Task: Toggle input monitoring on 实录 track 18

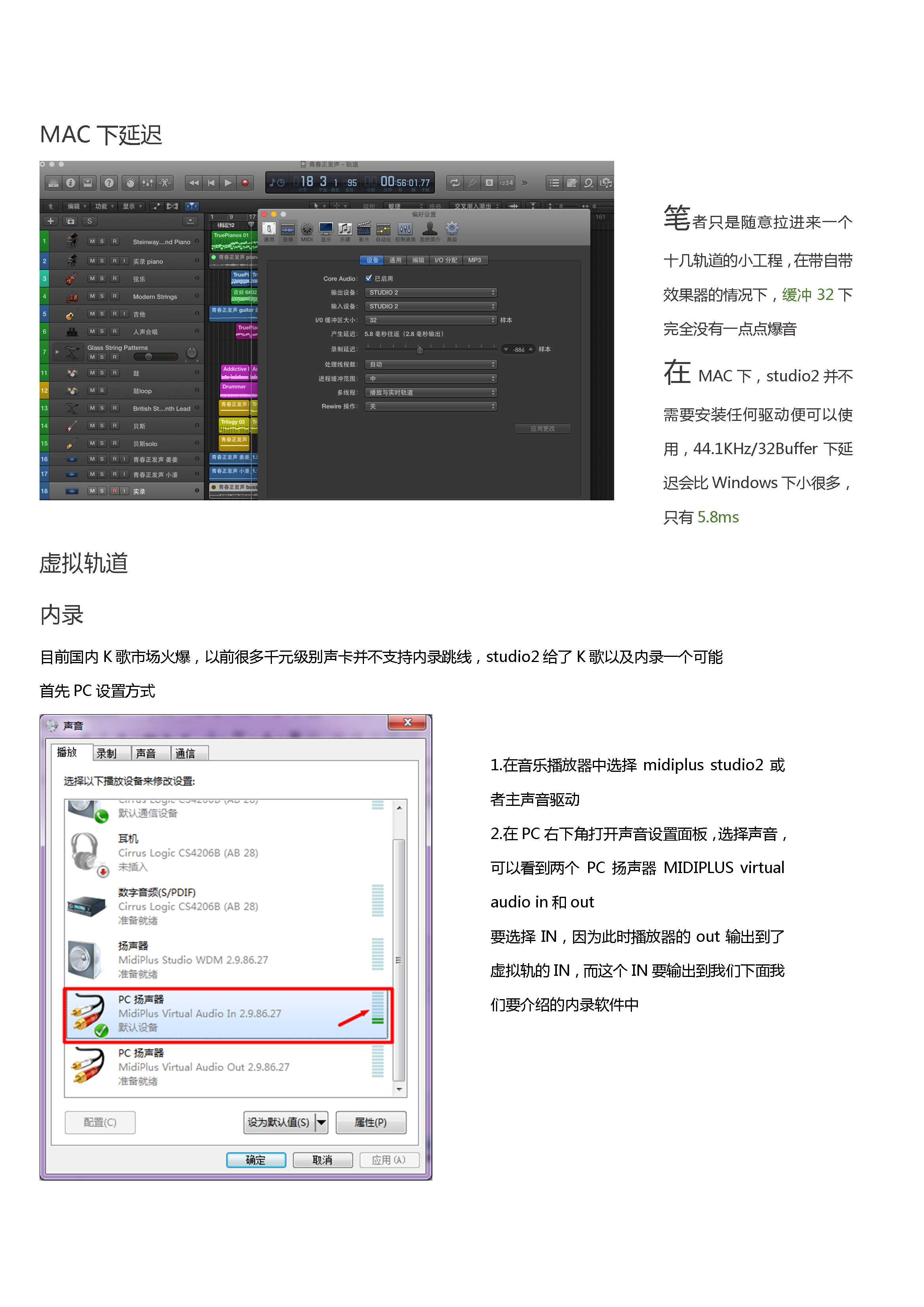Action: tap(124, 491)
